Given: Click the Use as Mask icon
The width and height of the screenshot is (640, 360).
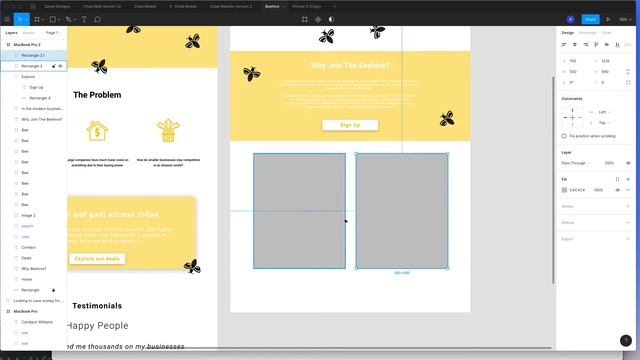Looking at the screenshot, I should (331, 19).
